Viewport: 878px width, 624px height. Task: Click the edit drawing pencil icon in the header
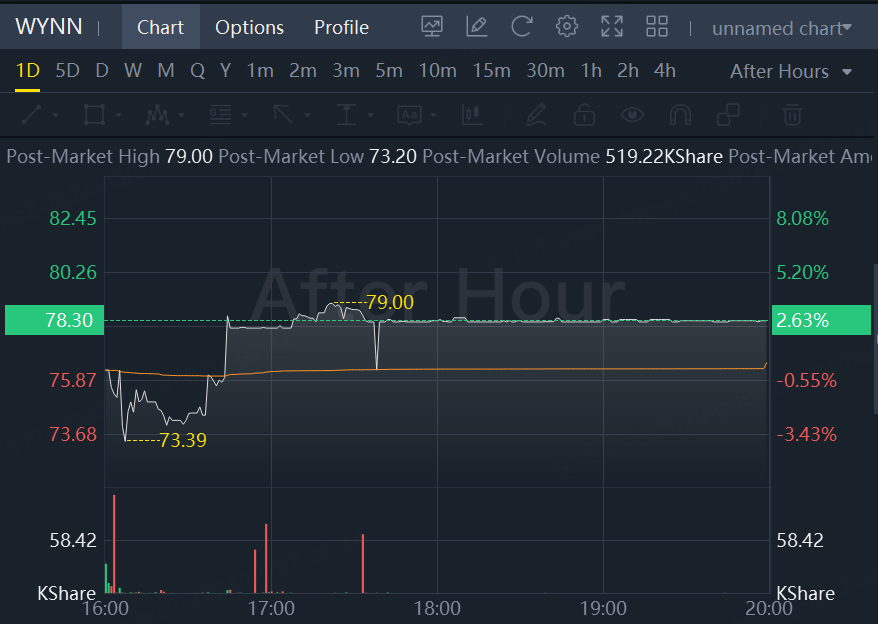pyautogui.click(x=477, y=26)
